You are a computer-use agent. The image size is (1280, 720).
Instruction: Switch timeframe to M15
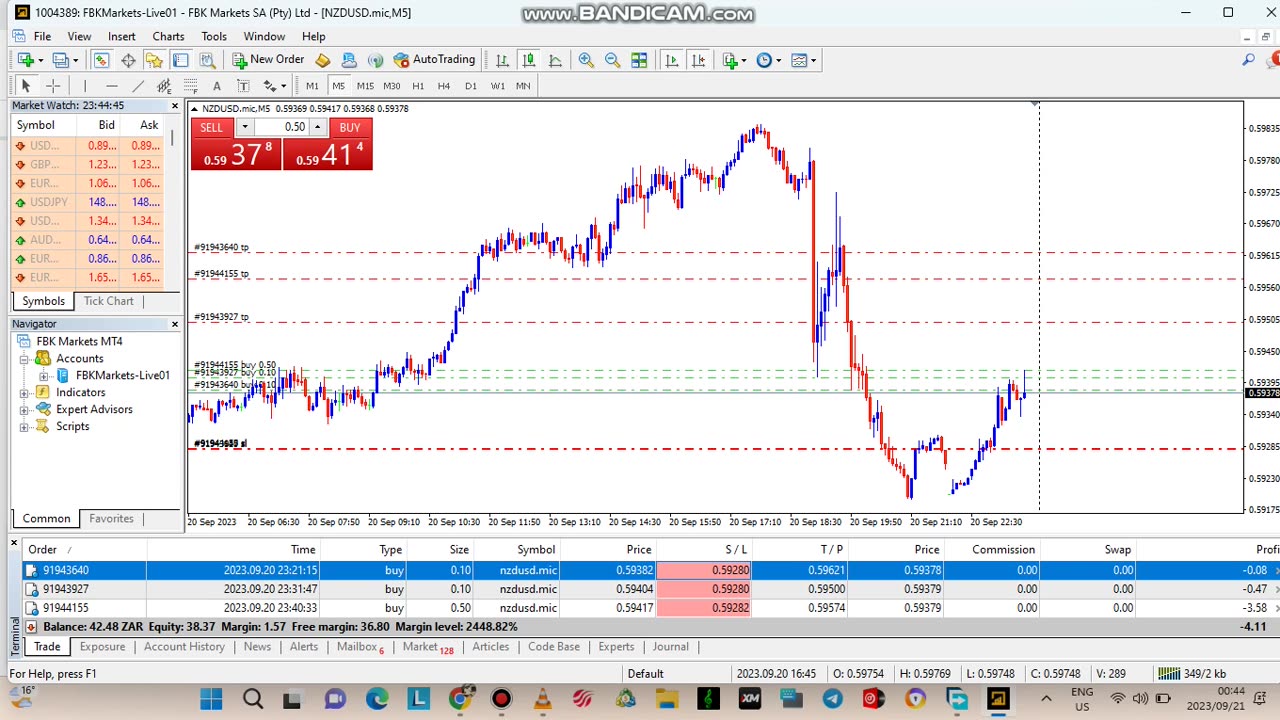pyautogui.click(x=365, y=86)
